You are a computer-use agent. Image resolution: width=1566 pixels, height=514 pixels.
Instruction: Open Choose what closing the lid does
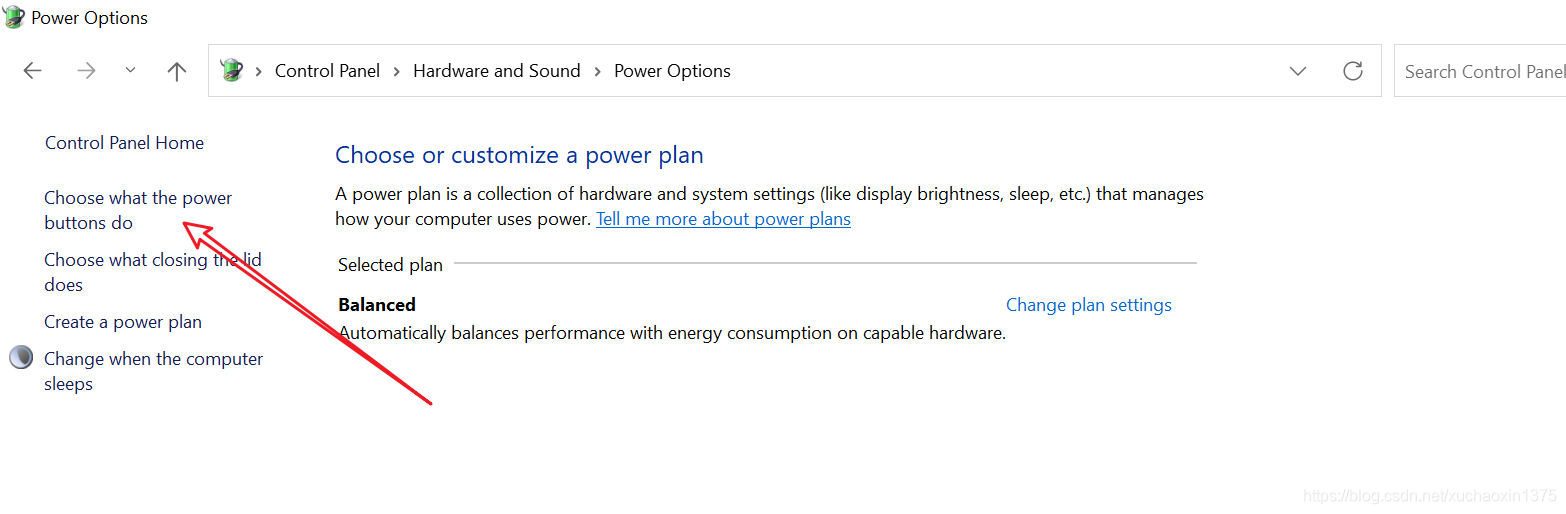(x=153, y=272)
